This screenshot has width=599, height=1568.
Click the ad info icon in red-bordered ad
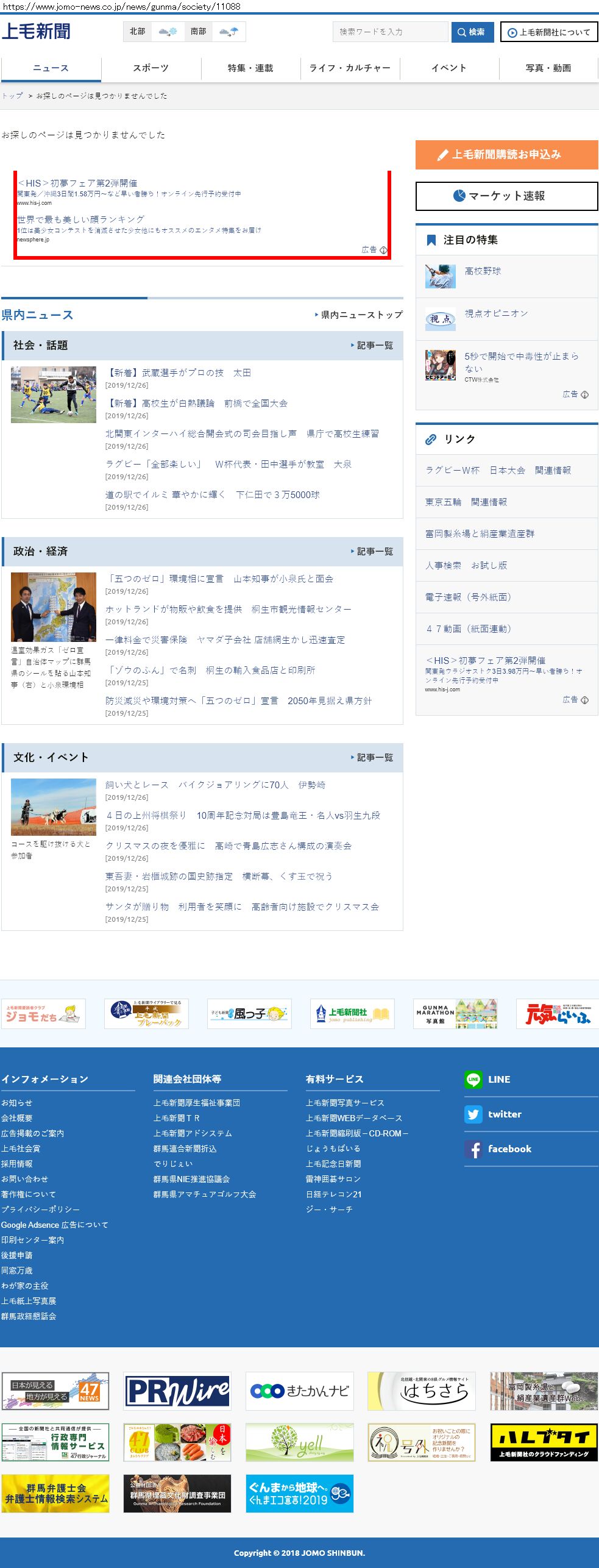tap(383, 250)
